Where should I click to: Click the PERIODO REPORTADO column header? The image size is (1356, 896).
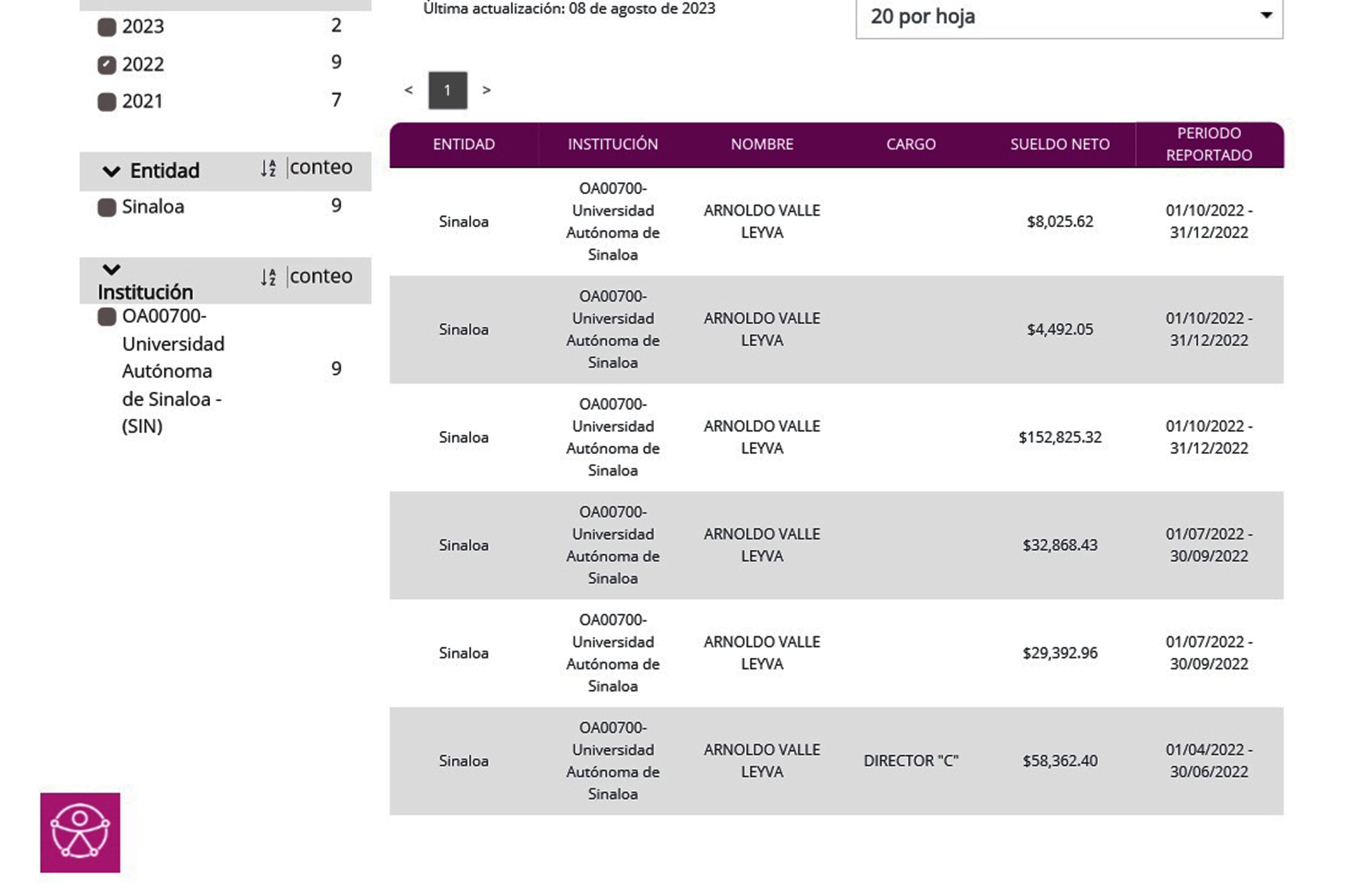tap(1209, 145)
